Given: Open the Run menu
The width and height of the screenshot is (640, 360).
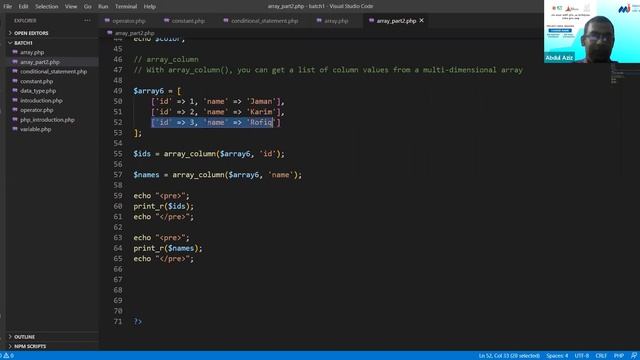Looking at the screenshot, I should (x=103, y=7).
